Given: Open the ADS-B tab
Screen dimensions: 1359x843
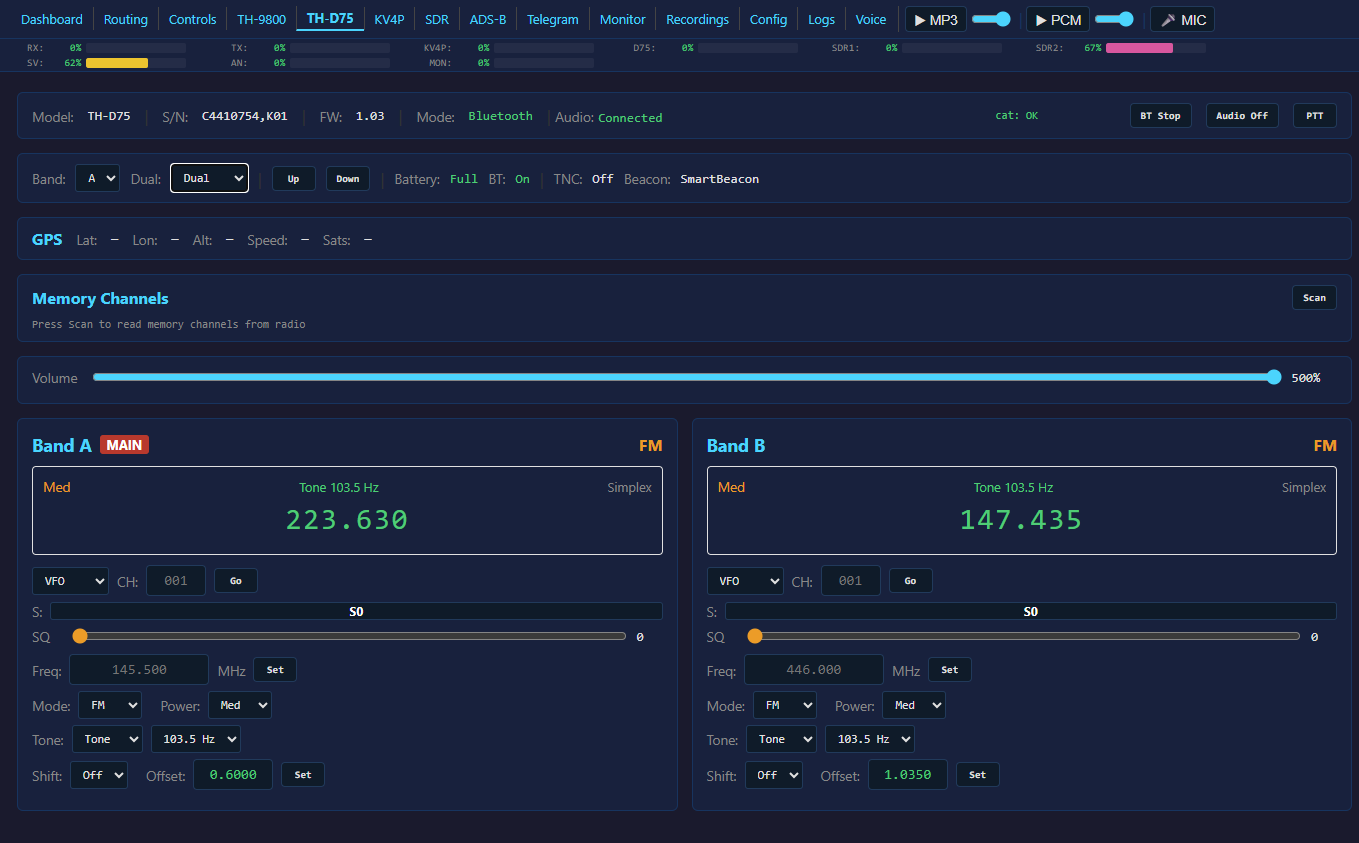Looking at the screenshot, I should [488, 19].
